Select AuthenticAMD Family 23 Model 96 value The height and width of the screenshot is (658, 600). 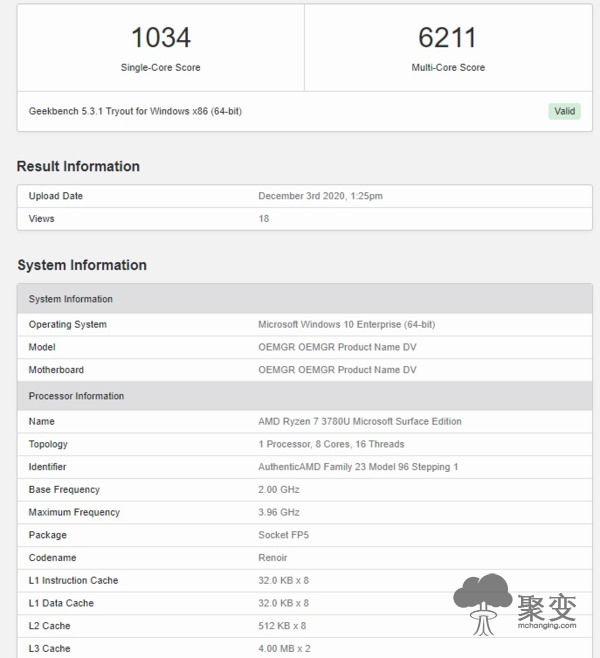point(358,467)
